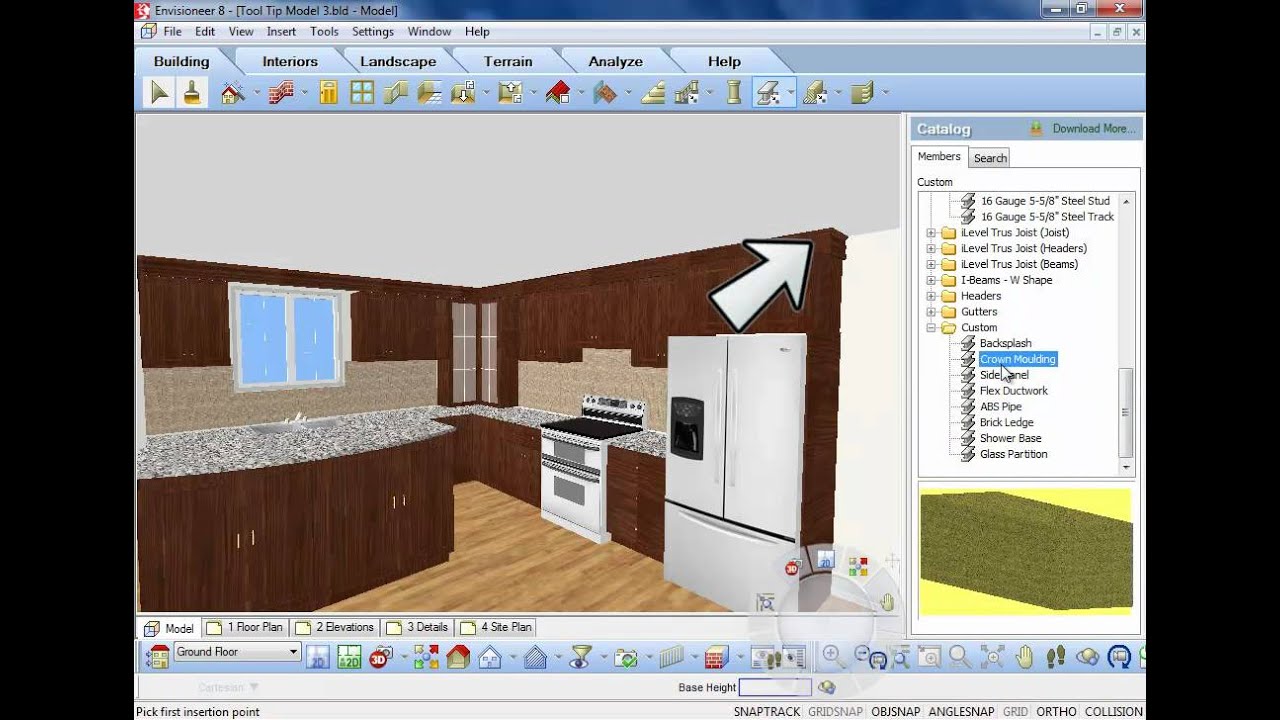Viewport: 1280px width, 720px height.
Task: Select the Column tool icon
Action: point(734,93)
